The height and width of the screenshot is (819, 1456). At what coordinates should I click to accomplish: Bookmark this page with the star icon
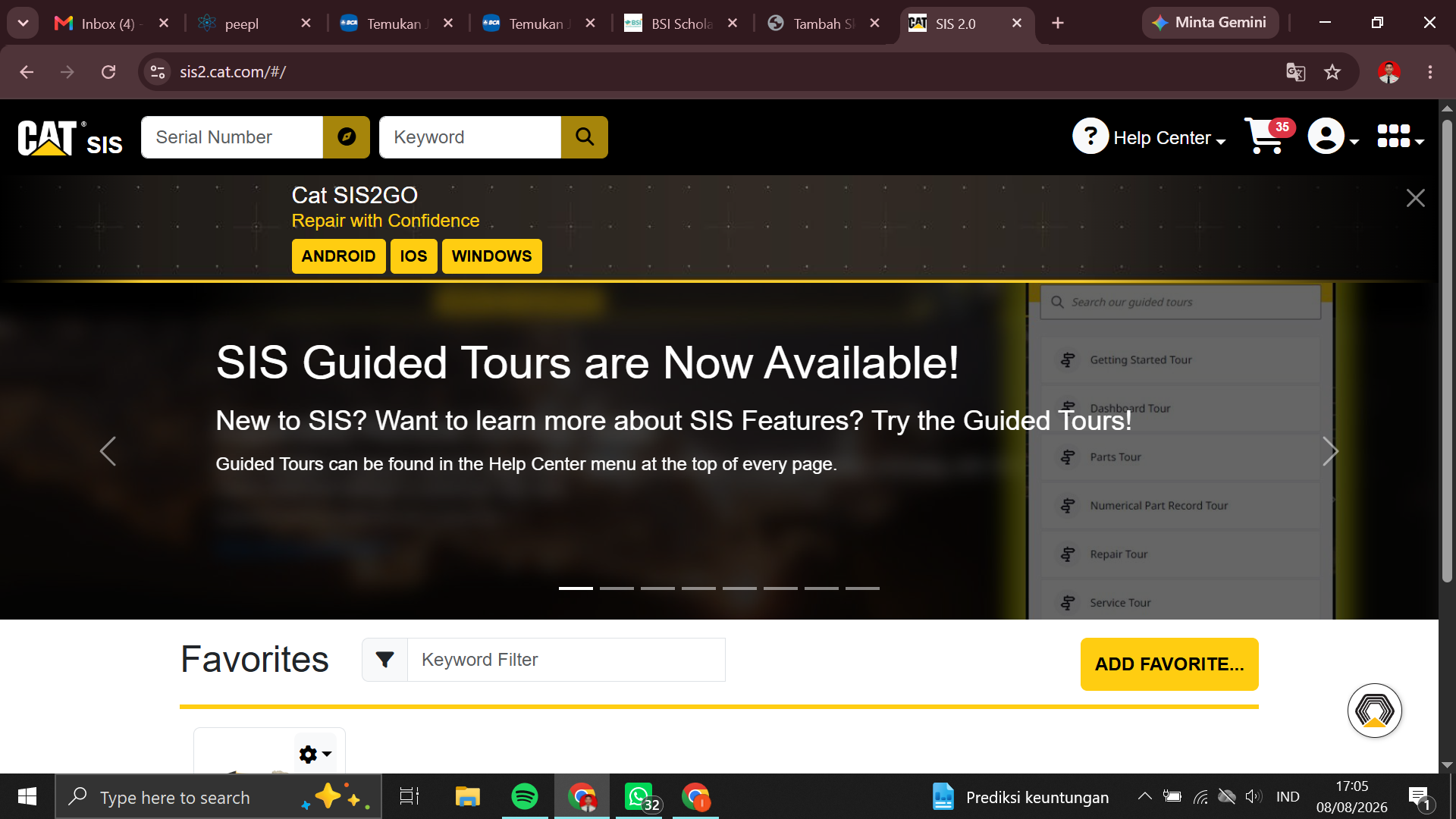tap(1332, 72)
